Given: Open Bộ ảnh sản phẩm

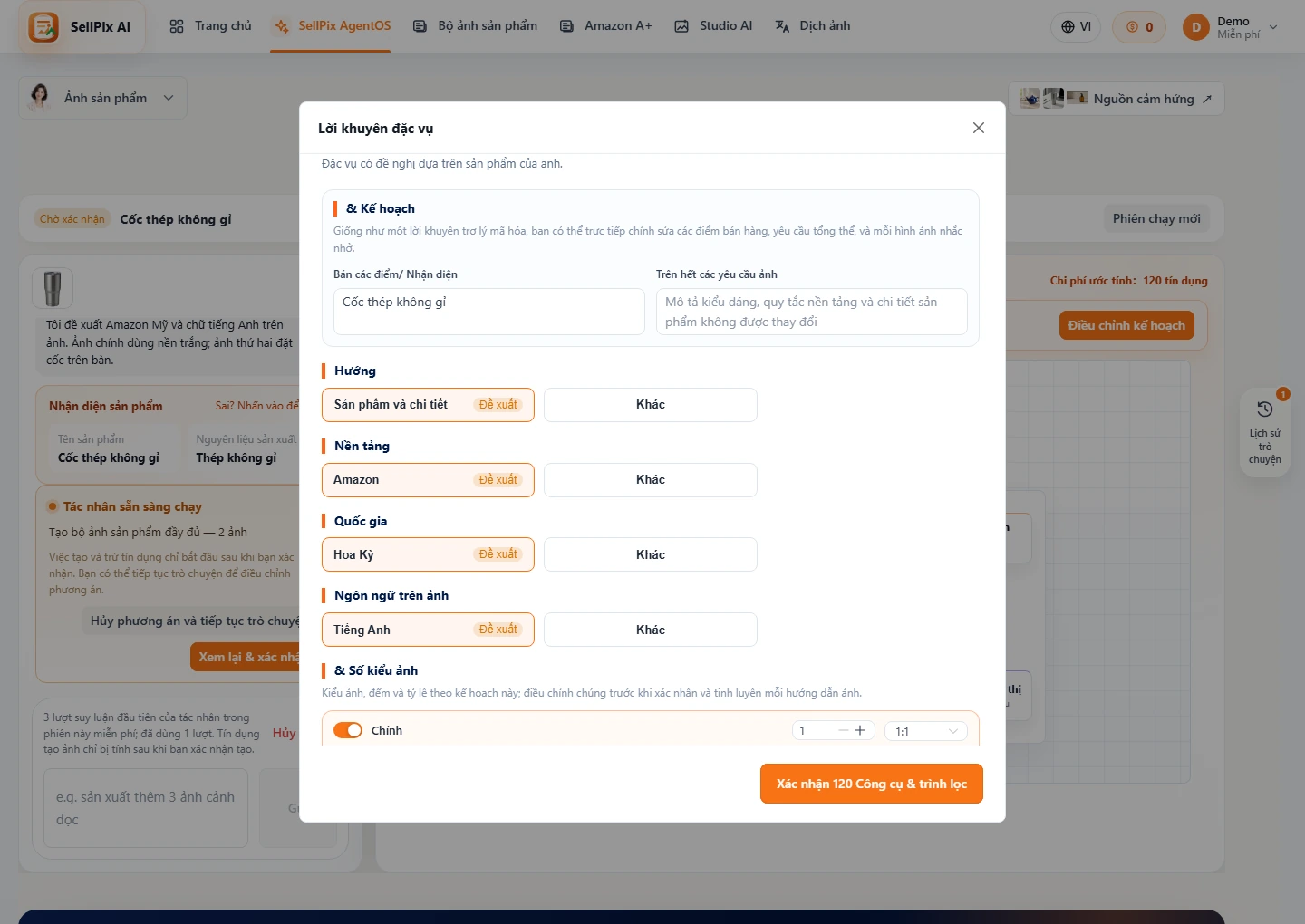Looking at the screenshot, I should click(x=475, y=26).
